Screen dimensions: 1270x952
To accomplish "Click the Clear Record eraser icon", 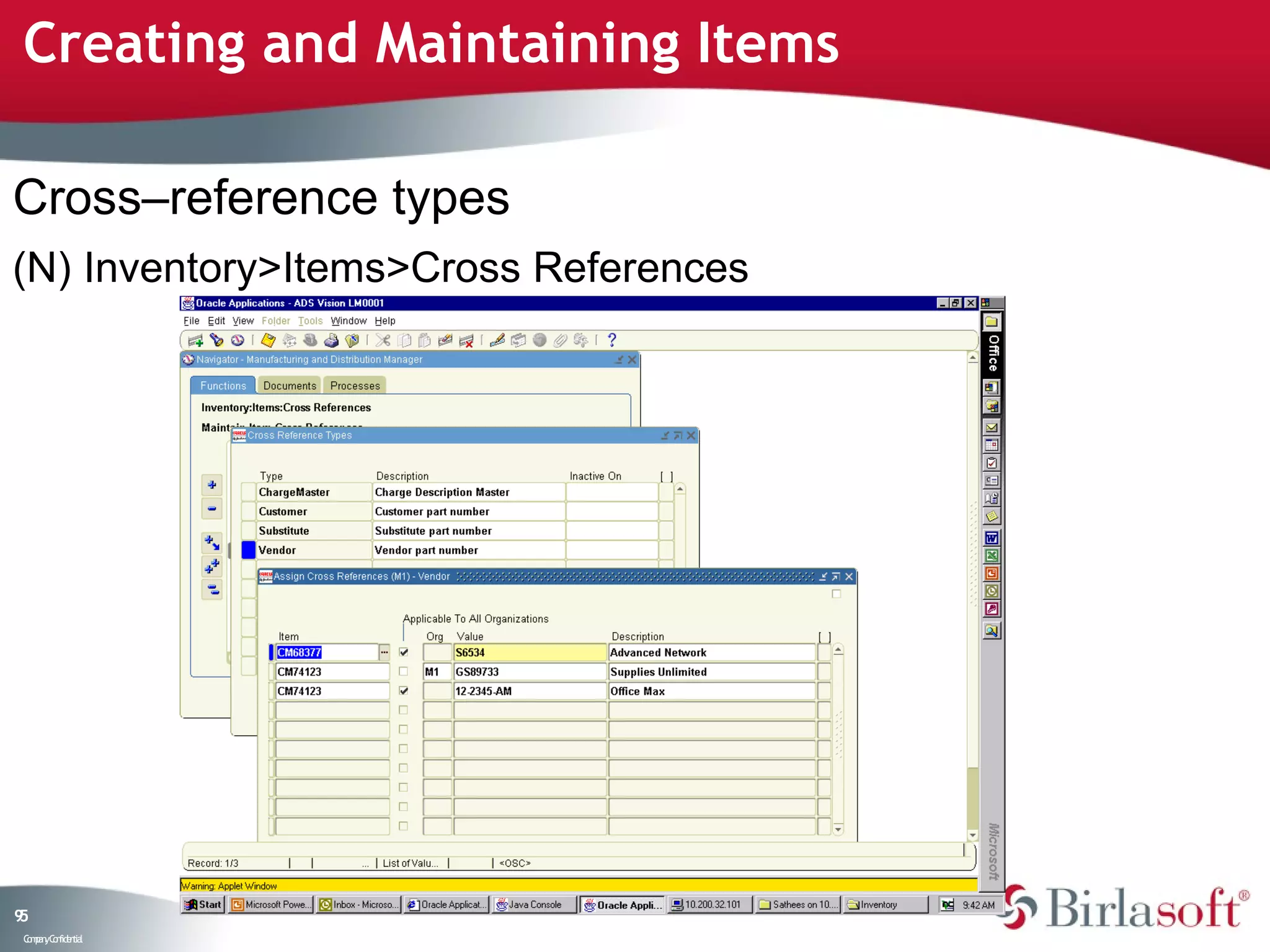I will pyautogui.click(x=445, y=340).
